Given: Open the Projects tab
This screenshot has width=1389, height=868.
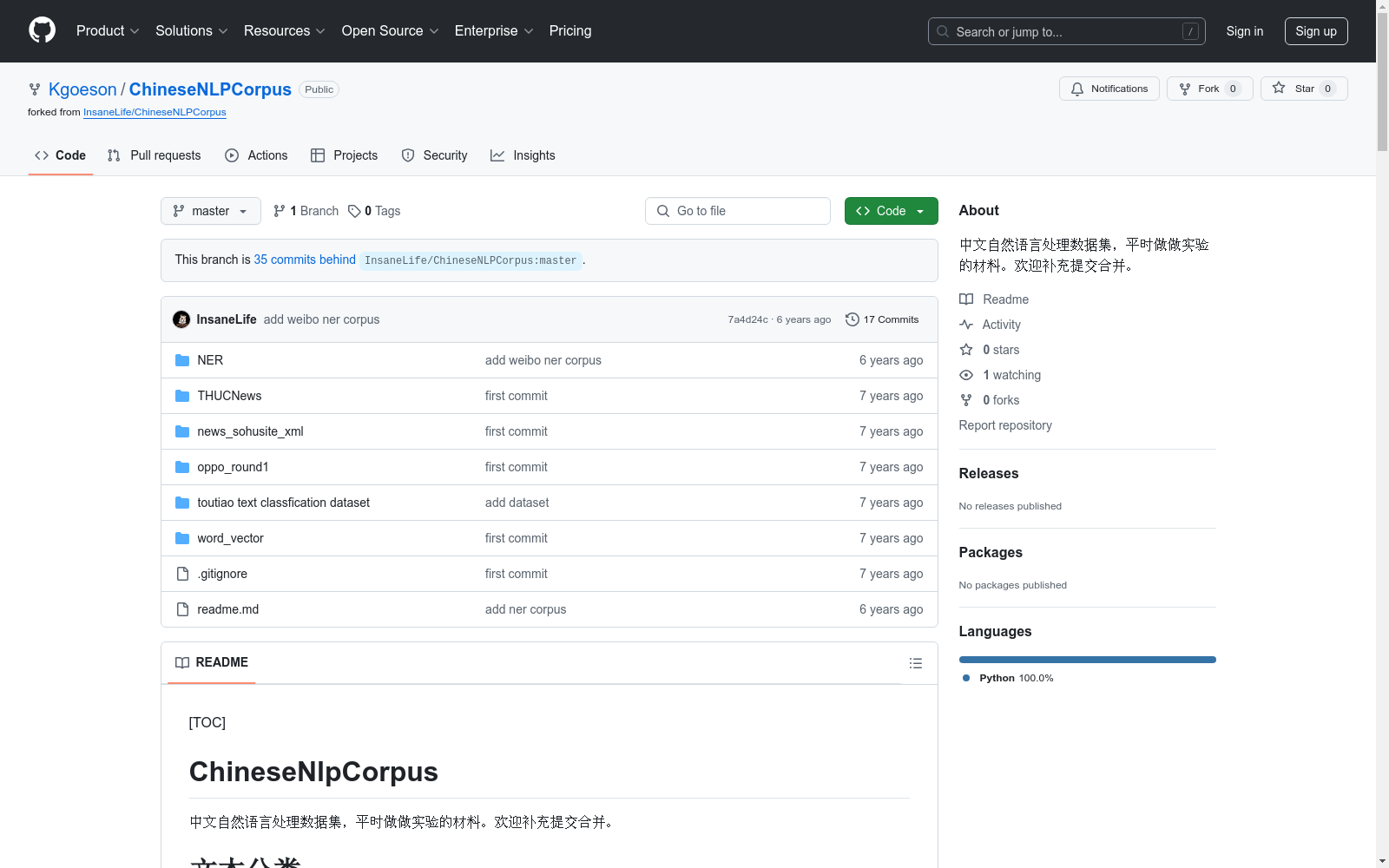Looking at the screenshot, I should [x=345, y=155].
